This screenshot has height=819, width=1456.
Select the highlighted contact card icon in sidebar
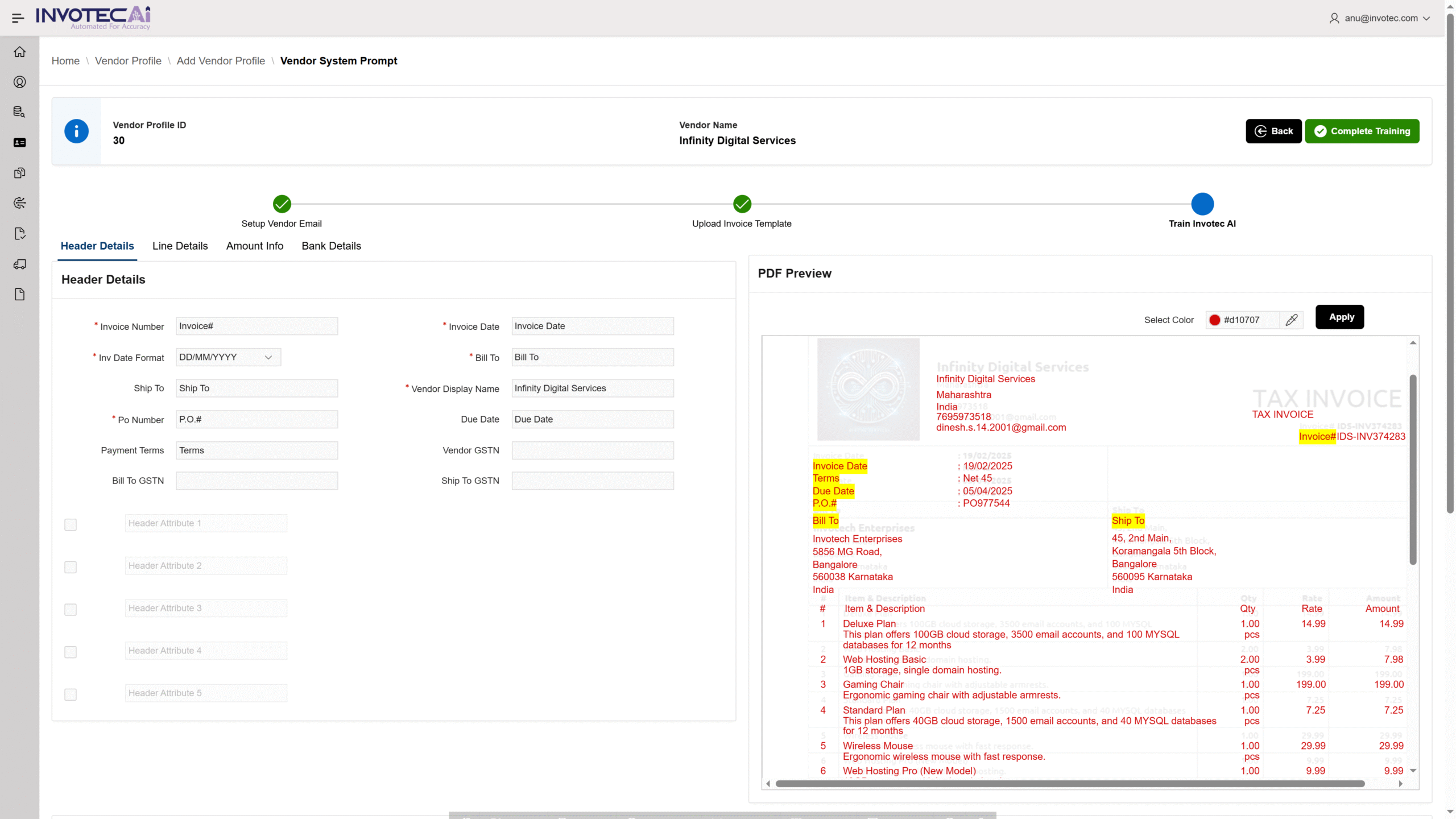(x=20, y=142)
